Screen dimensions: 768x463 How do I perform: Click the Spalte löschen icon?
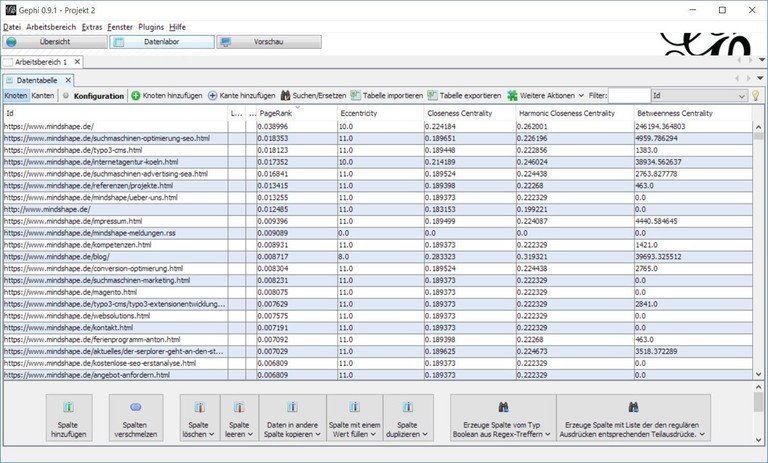pyautogui.click(x=199, y=407)
